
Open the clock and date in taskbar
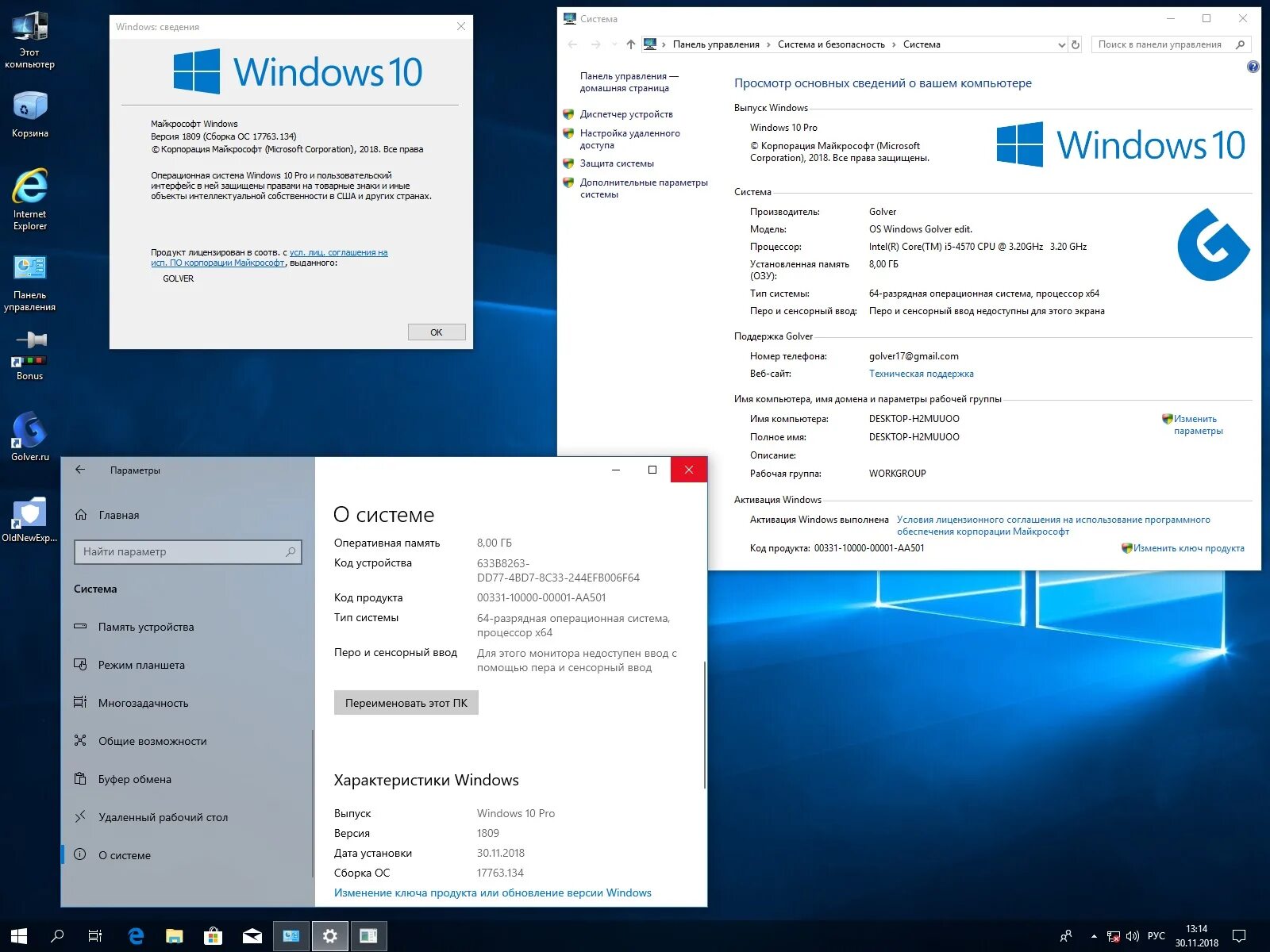pyautogui.click(x=1197, y=936)
